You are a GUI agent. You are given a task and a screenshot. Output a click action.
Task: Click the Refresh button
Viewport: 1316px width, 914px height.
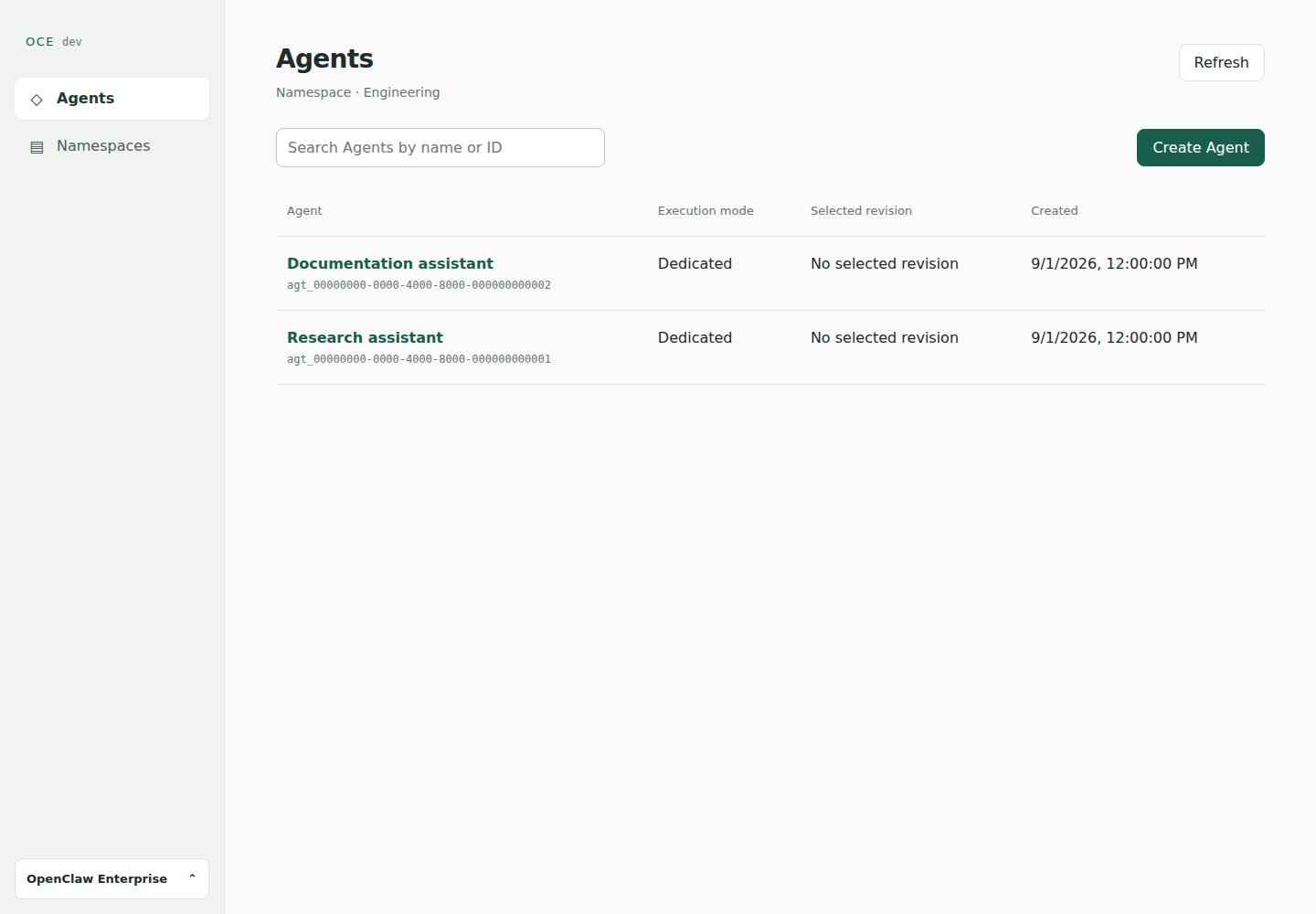tap(1221, 62)
